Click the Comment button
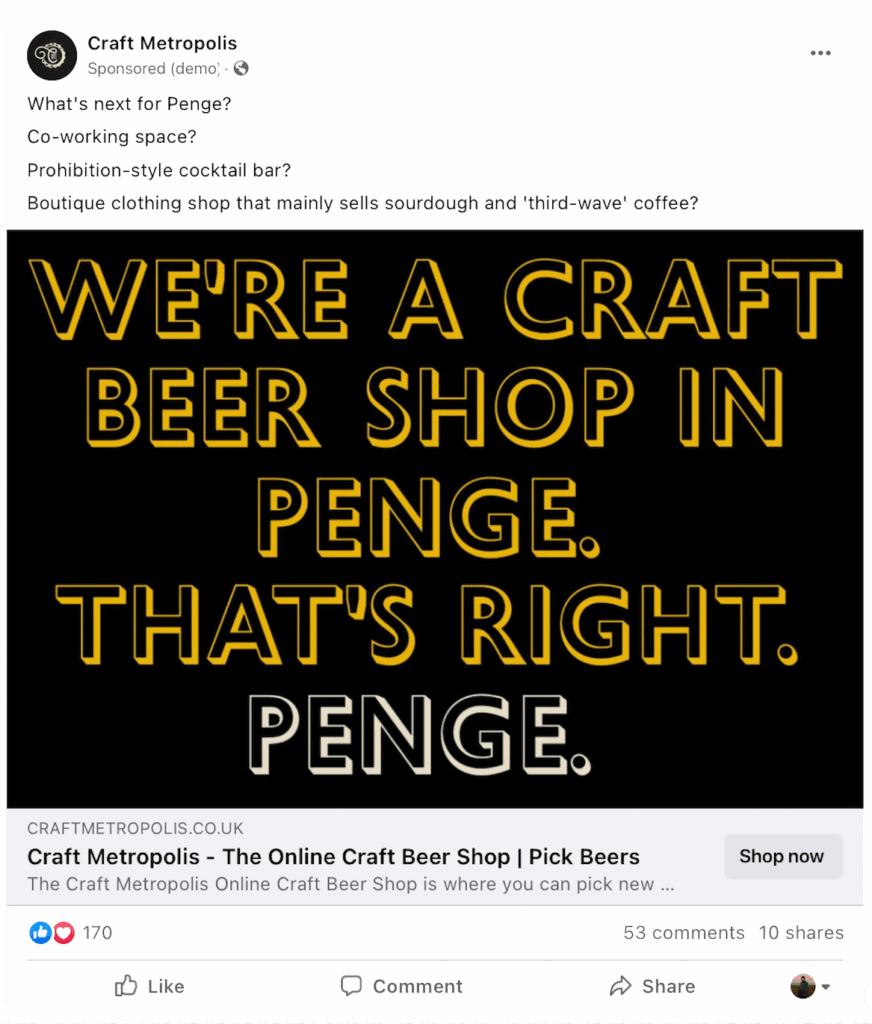 tap(402, 986)
